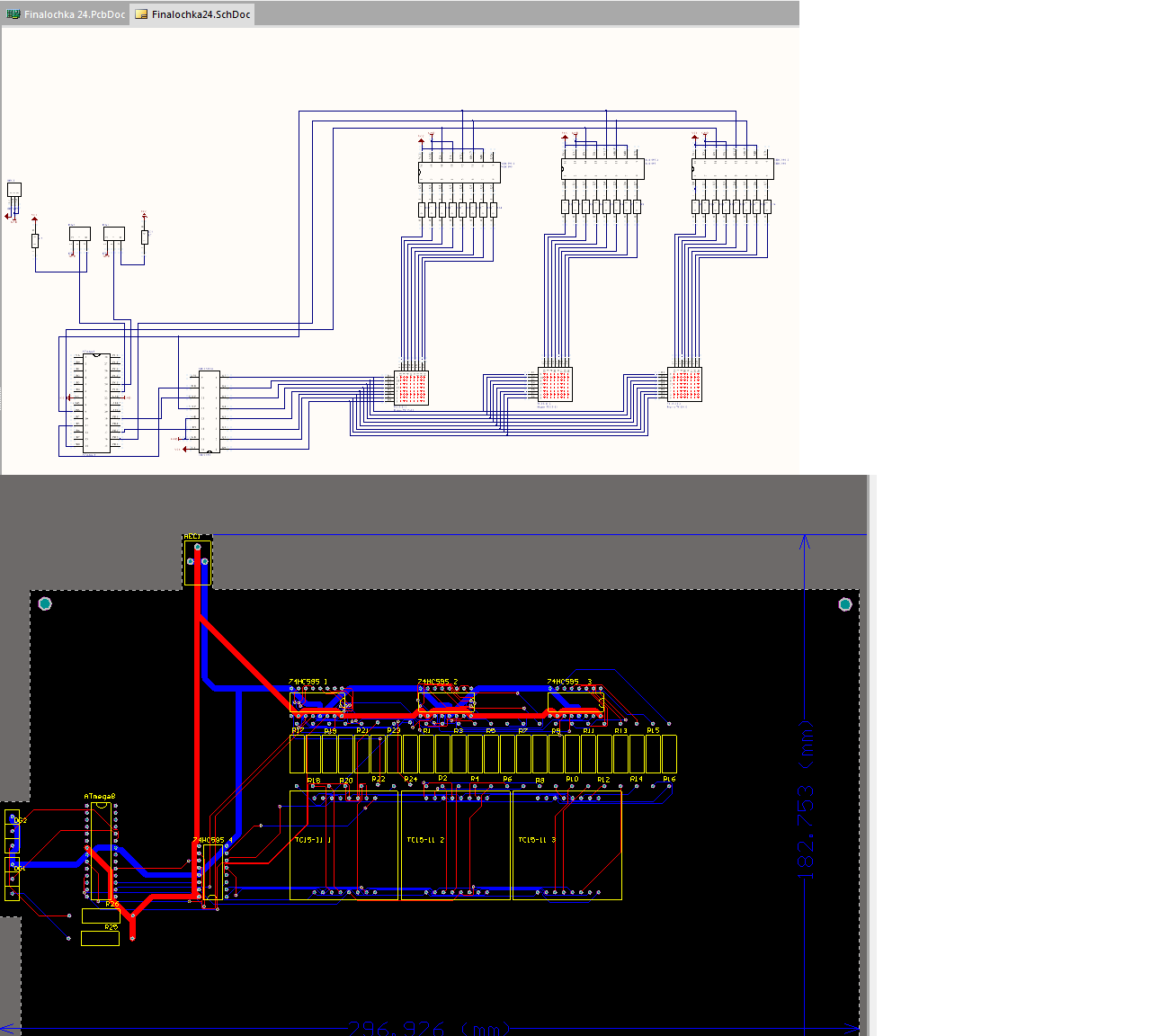Select the TC15-11 2 display footprint
Screen dimensions: 1151x1036
pos(456,845)
